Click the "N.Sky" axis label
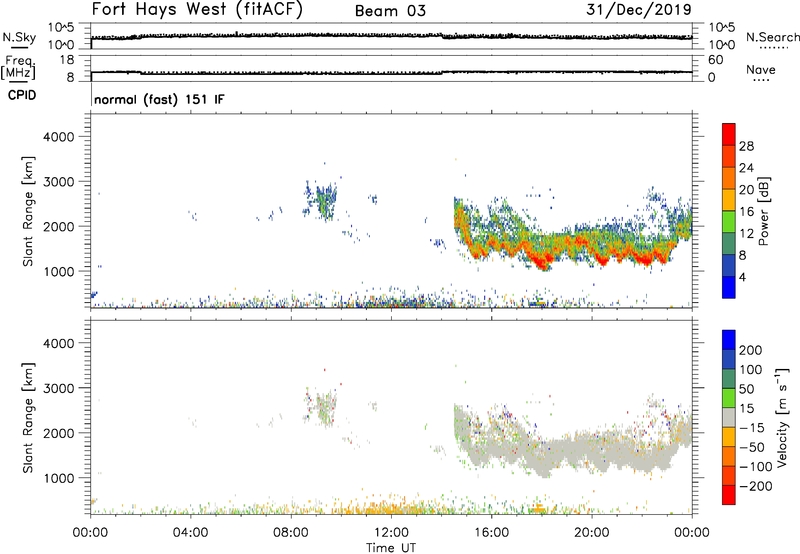Screen dimensions: 800x554 19,37
